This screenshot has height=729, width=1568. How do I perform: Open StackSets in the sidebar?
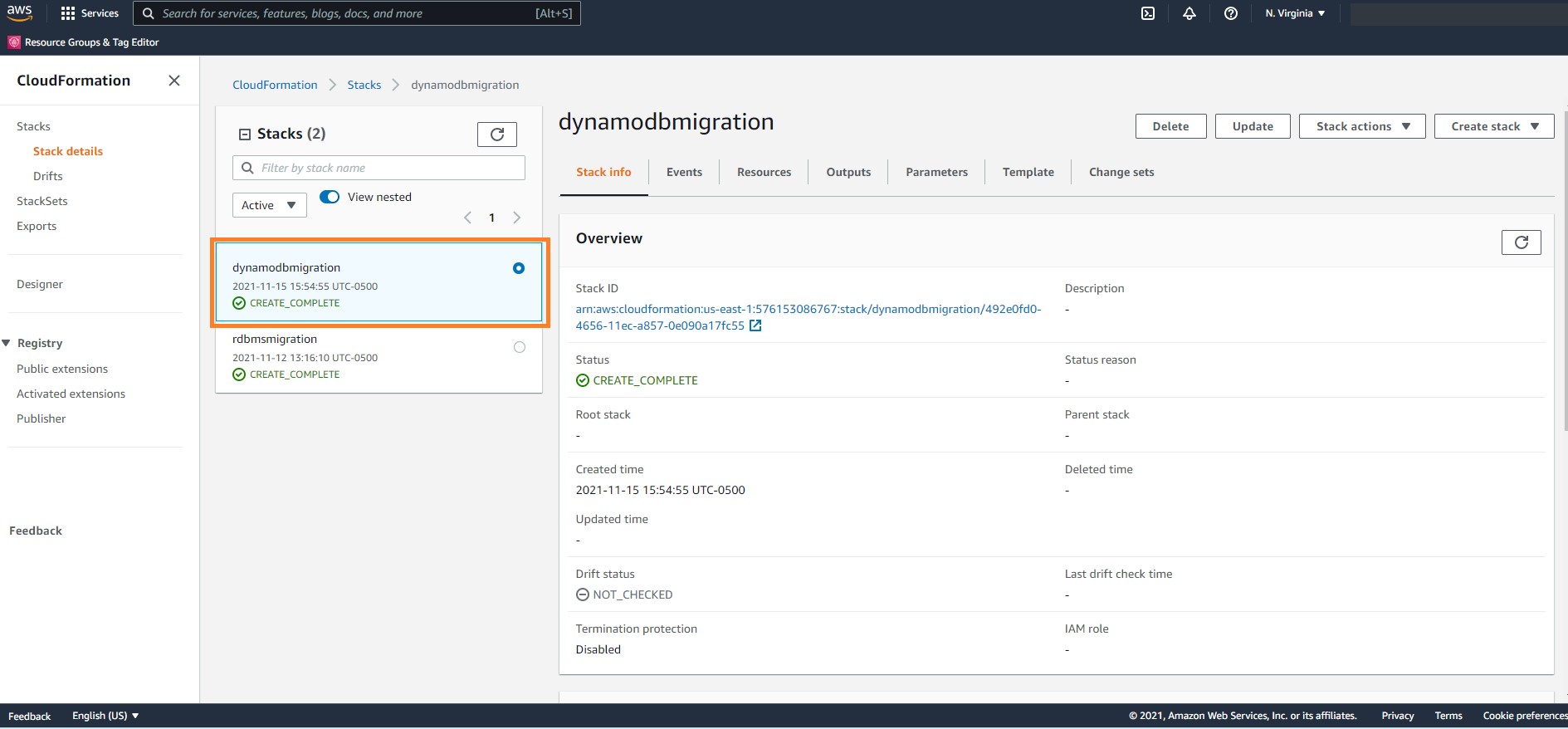click(x=42, y=201)
